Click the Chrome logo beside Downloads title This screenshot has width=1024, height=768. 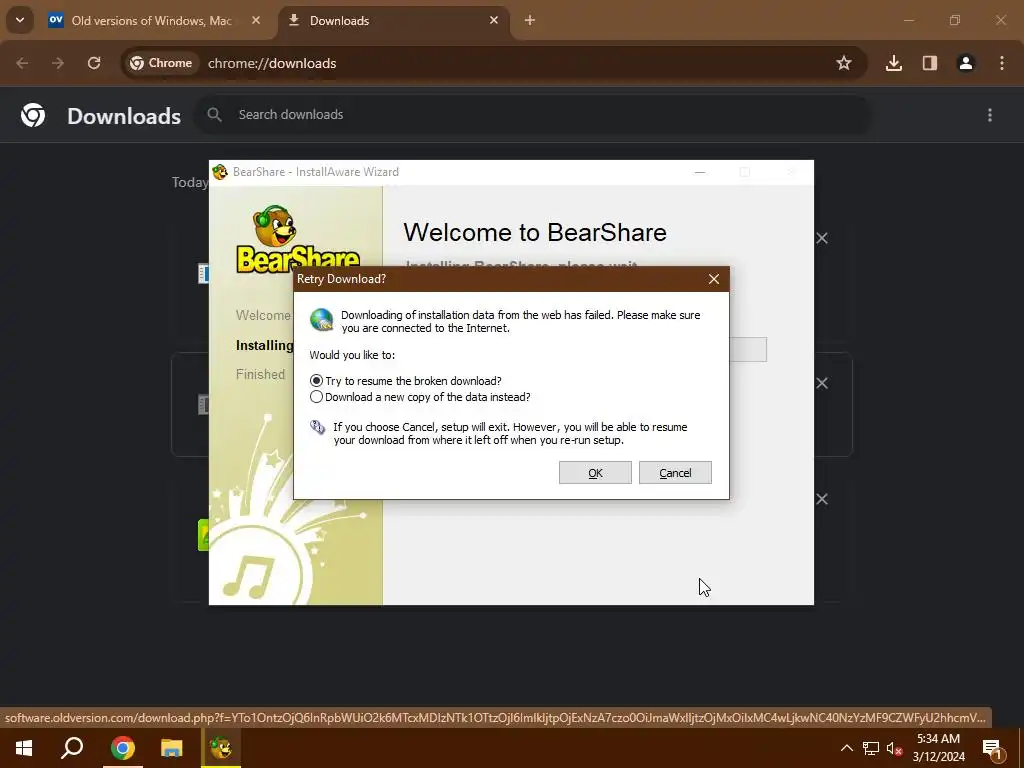coord(33,115)
